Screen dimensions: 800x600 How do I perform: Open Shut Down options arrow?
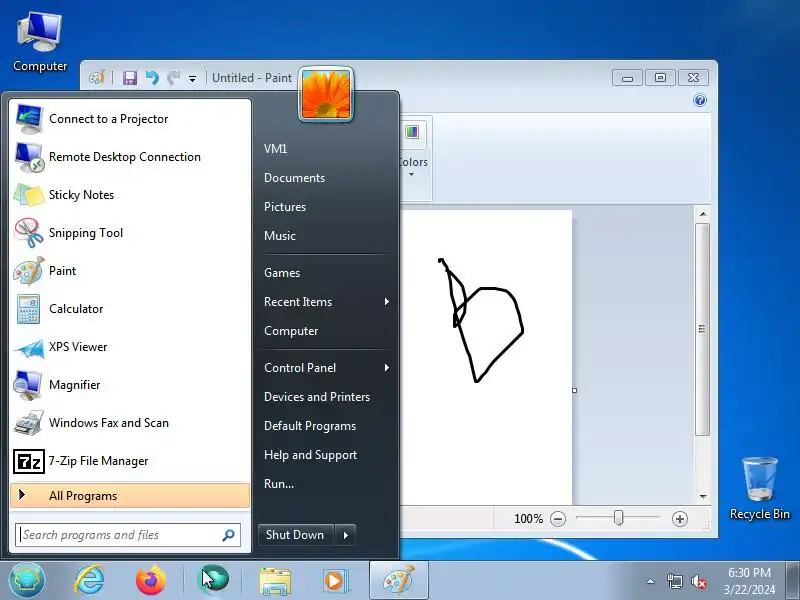[345, 535]
